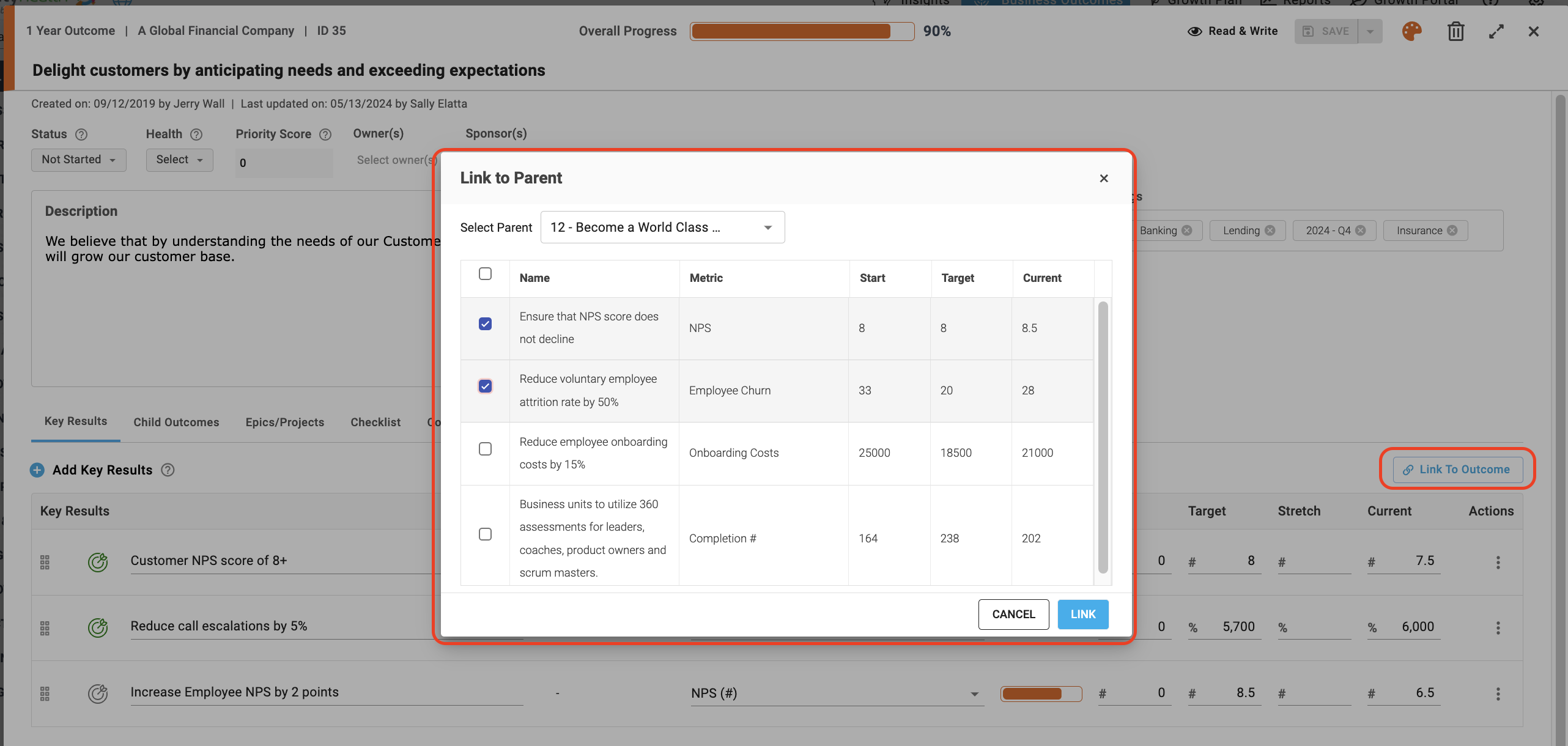Click the Overall Progress bar
1568x746 pixels.
(x=802, y=31)
